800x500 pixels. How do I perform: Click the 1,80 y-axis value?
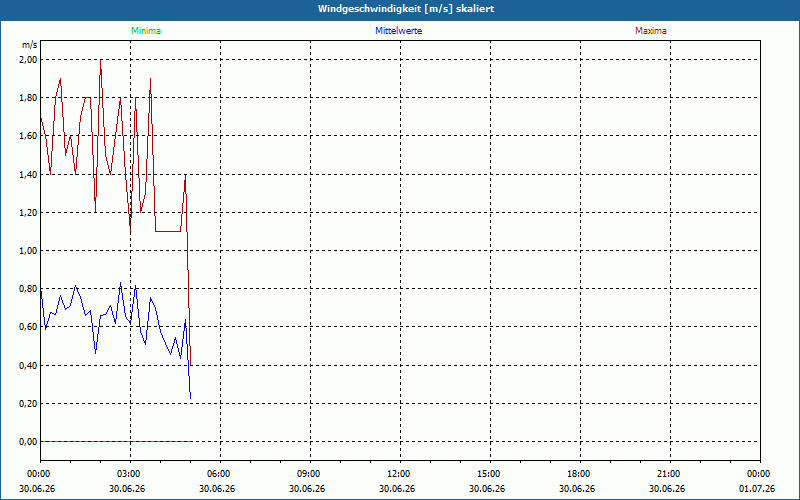tap(28, 98)
